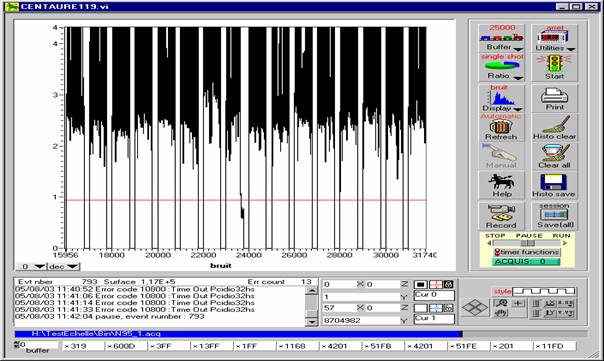Click the Cur 1 lock icon
This screenshot has width=604, height=361.
point(448,308)
